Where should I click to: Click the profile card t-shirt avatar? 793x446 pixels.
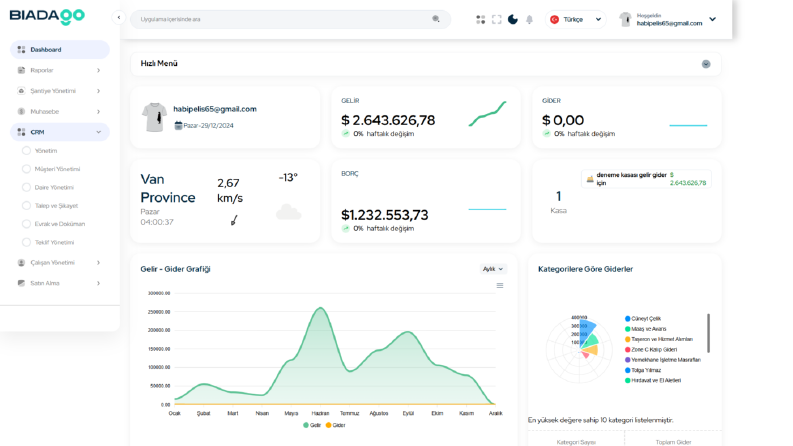point(154,117)
